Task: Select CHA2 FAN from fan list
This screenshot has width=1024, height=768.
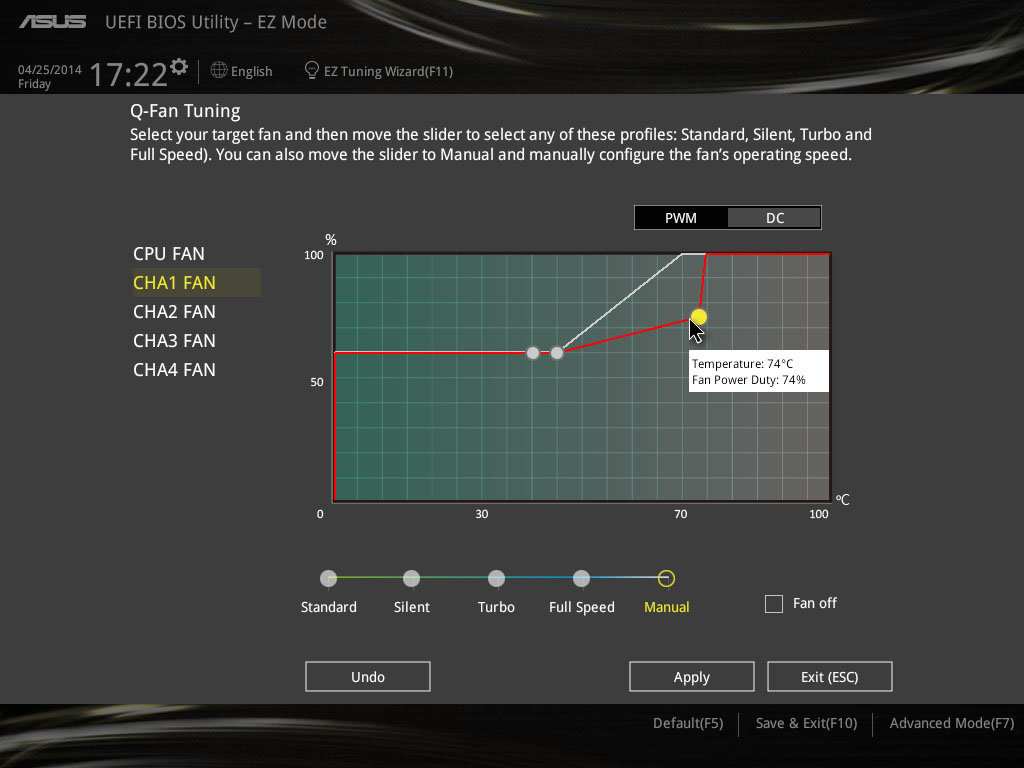Action: pyautogui.click(x=174, y=312)
